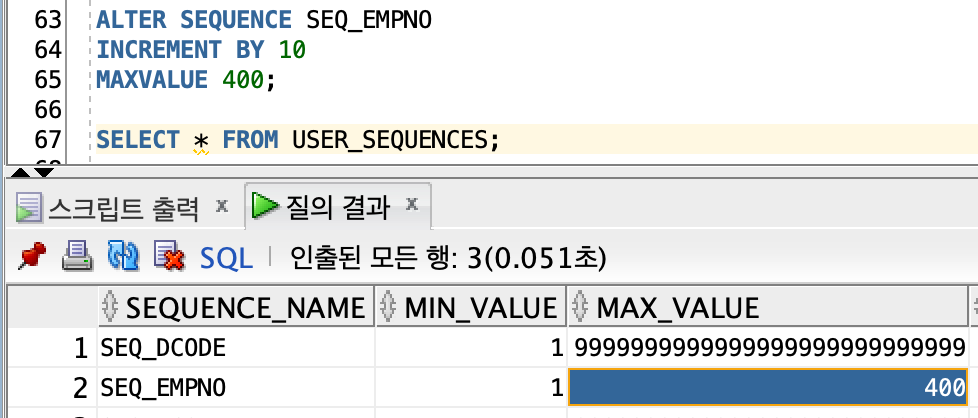This screenshot has width=978, height=418.
Task: Select row number 2 in results grid
Action: [x=51, y=388]
